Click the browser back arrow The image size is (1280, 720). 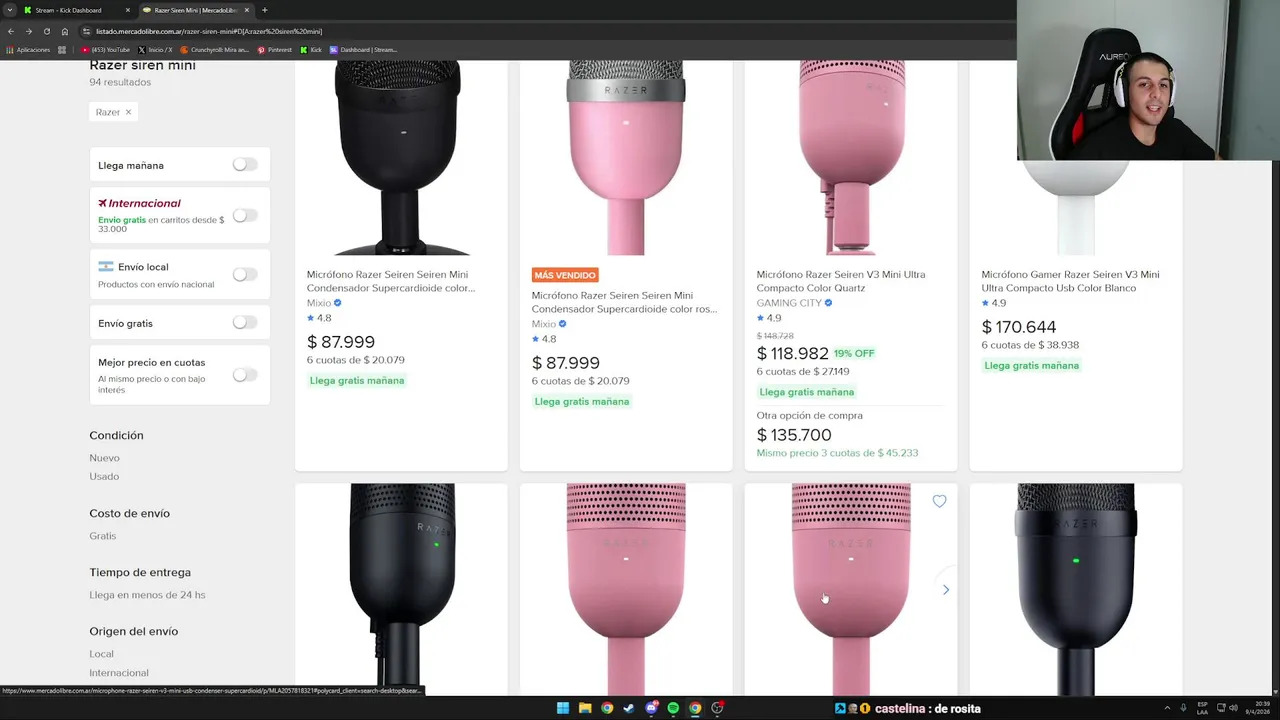(x=11, y=31)
